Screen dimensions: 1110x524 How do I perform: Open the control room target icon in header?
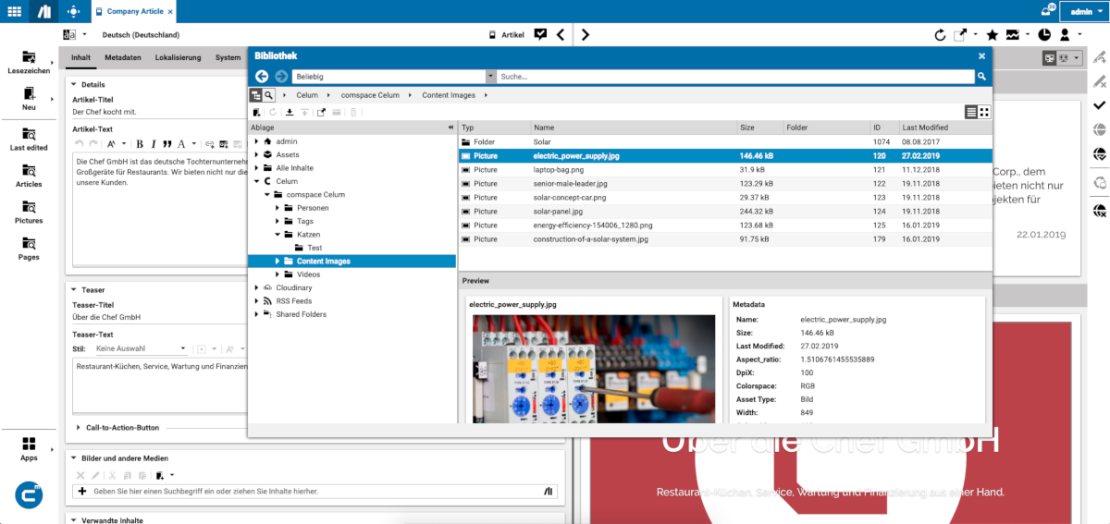(72, 12)
